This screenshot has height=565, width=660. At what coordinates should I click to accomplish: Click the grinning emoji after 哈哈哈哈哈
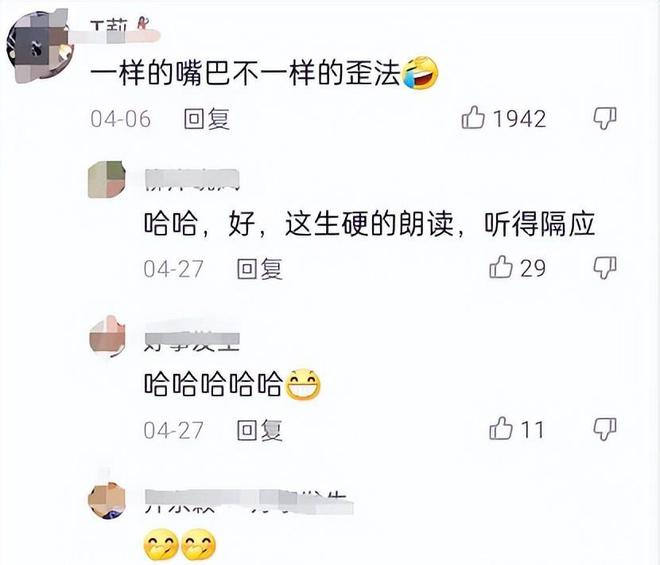[303, 384]
